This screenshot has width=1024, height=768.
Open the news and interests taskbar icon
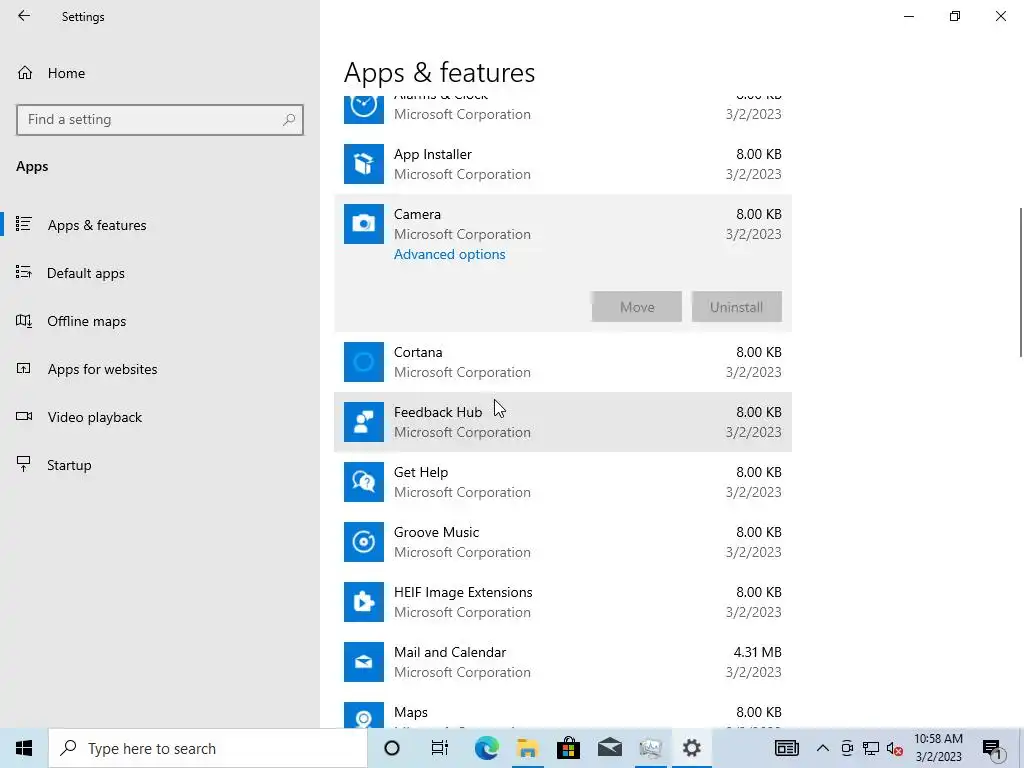click(787, 748)
